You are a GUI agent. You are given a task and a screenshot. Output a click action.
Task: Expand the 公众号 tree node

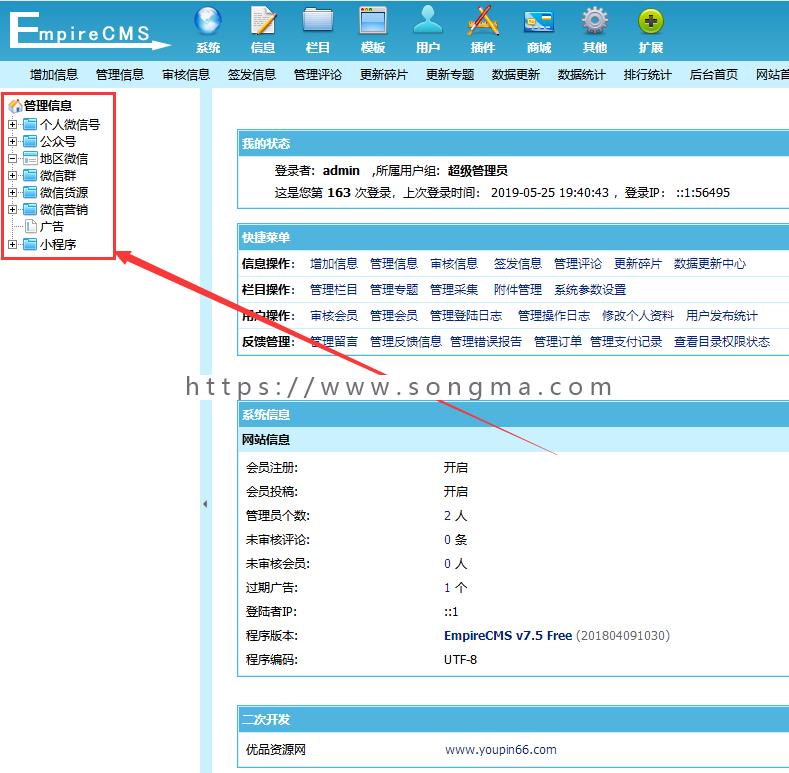(13, 141)
